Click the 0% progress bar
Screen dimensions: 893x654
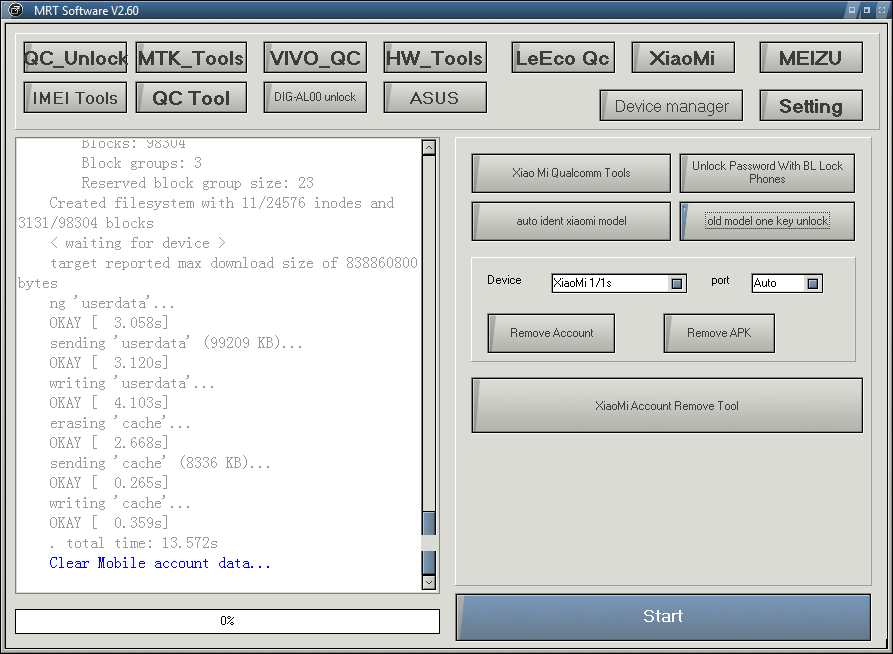click(227, 621)
